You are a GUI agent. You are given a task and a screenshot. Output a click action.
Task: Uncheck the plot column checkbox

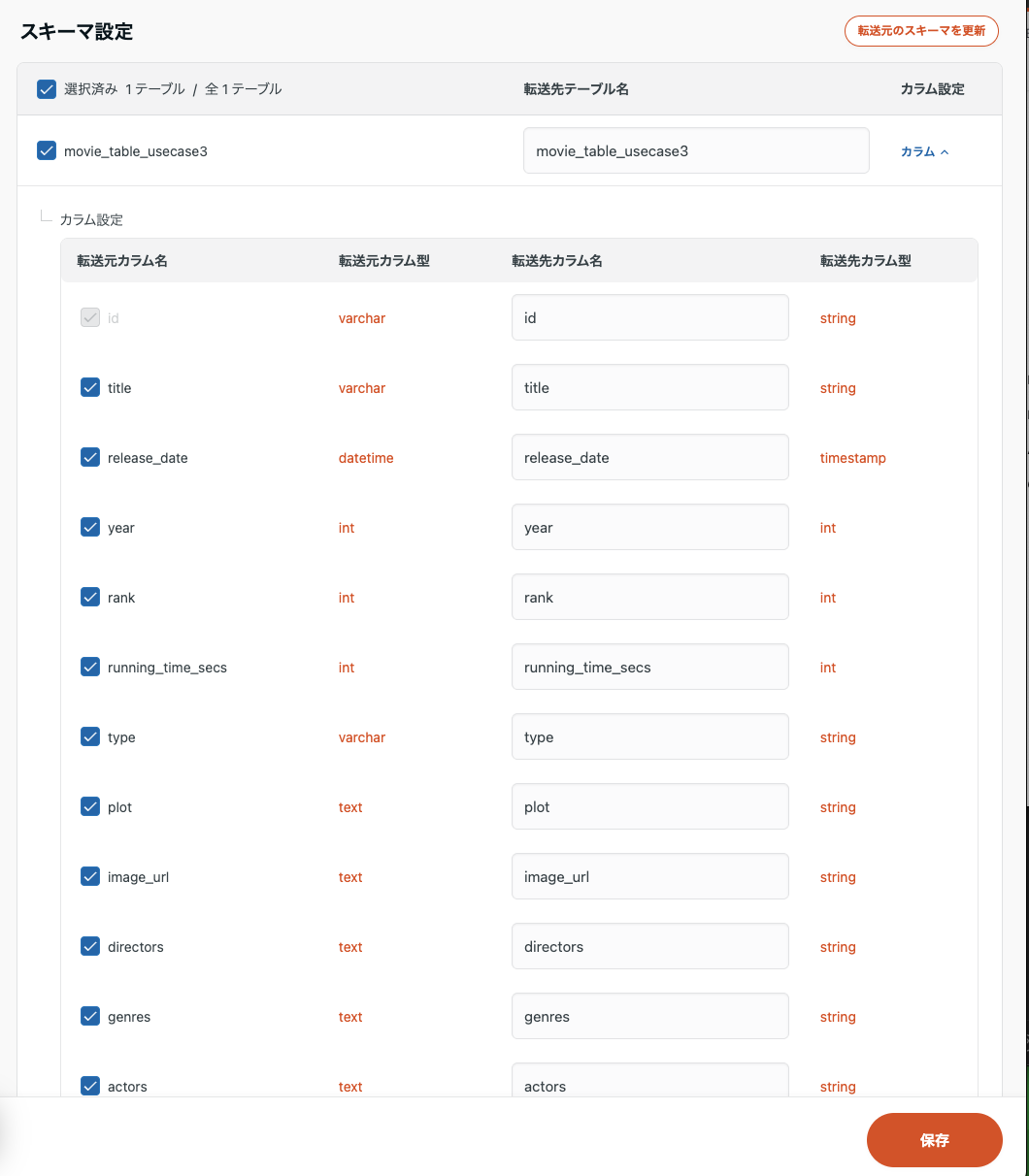pyautogui.click(x=90, y=806)
